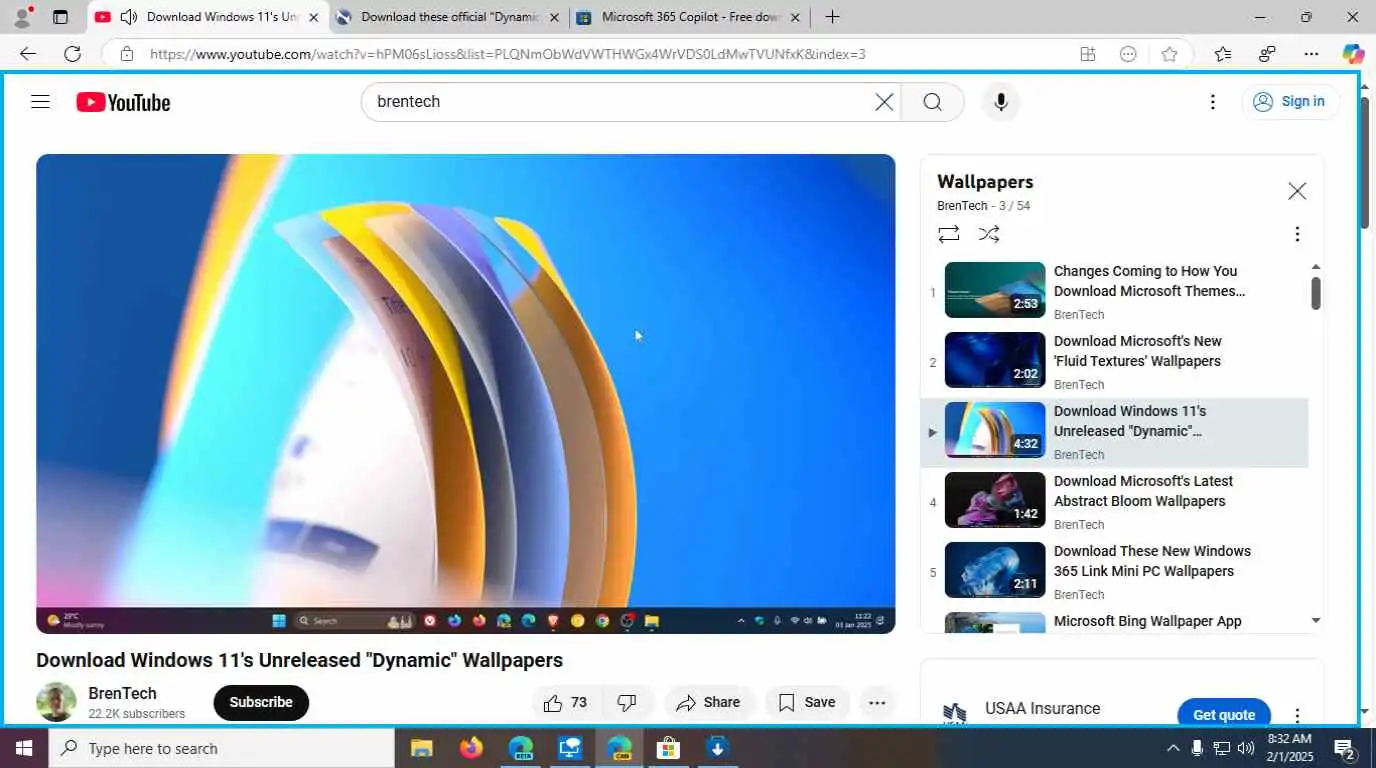
Task: Clear the brentech search query
Action: click(884, 101)
